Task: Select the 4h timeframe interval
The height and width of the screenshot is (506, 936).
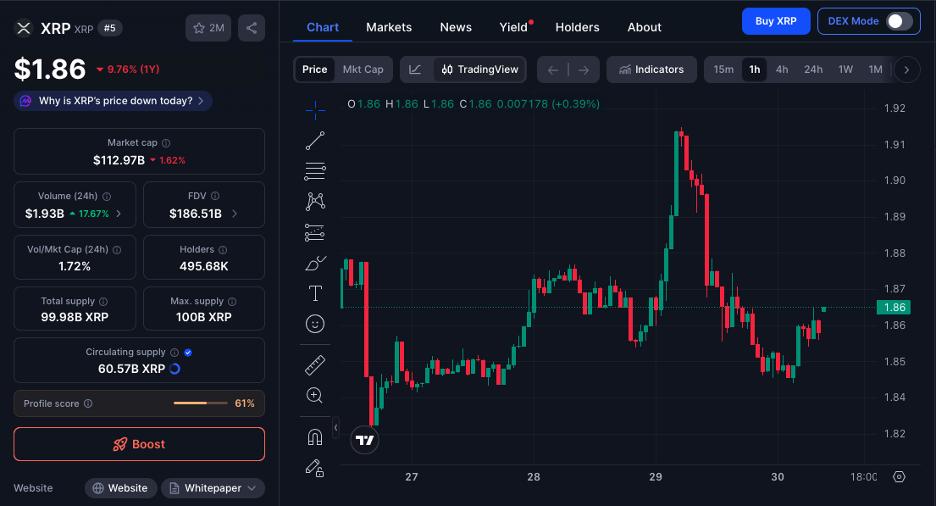Action: click(x=782, y=69)
